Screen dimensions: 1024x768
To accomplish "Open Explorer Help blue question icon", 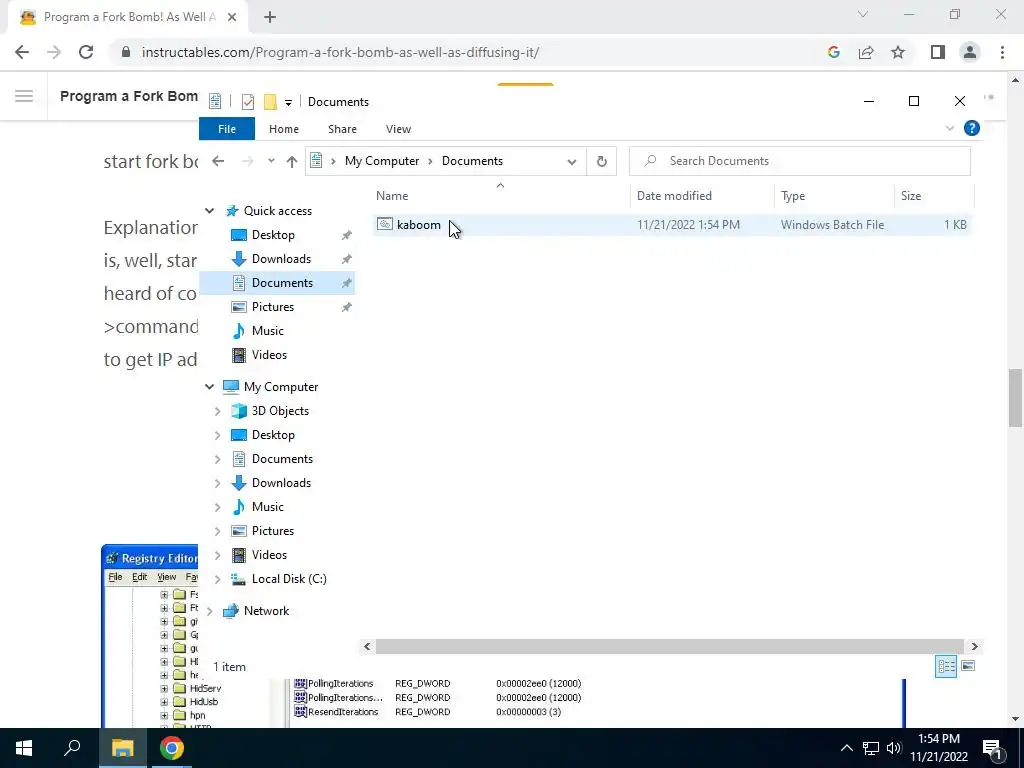I will [x=972, y=129].
